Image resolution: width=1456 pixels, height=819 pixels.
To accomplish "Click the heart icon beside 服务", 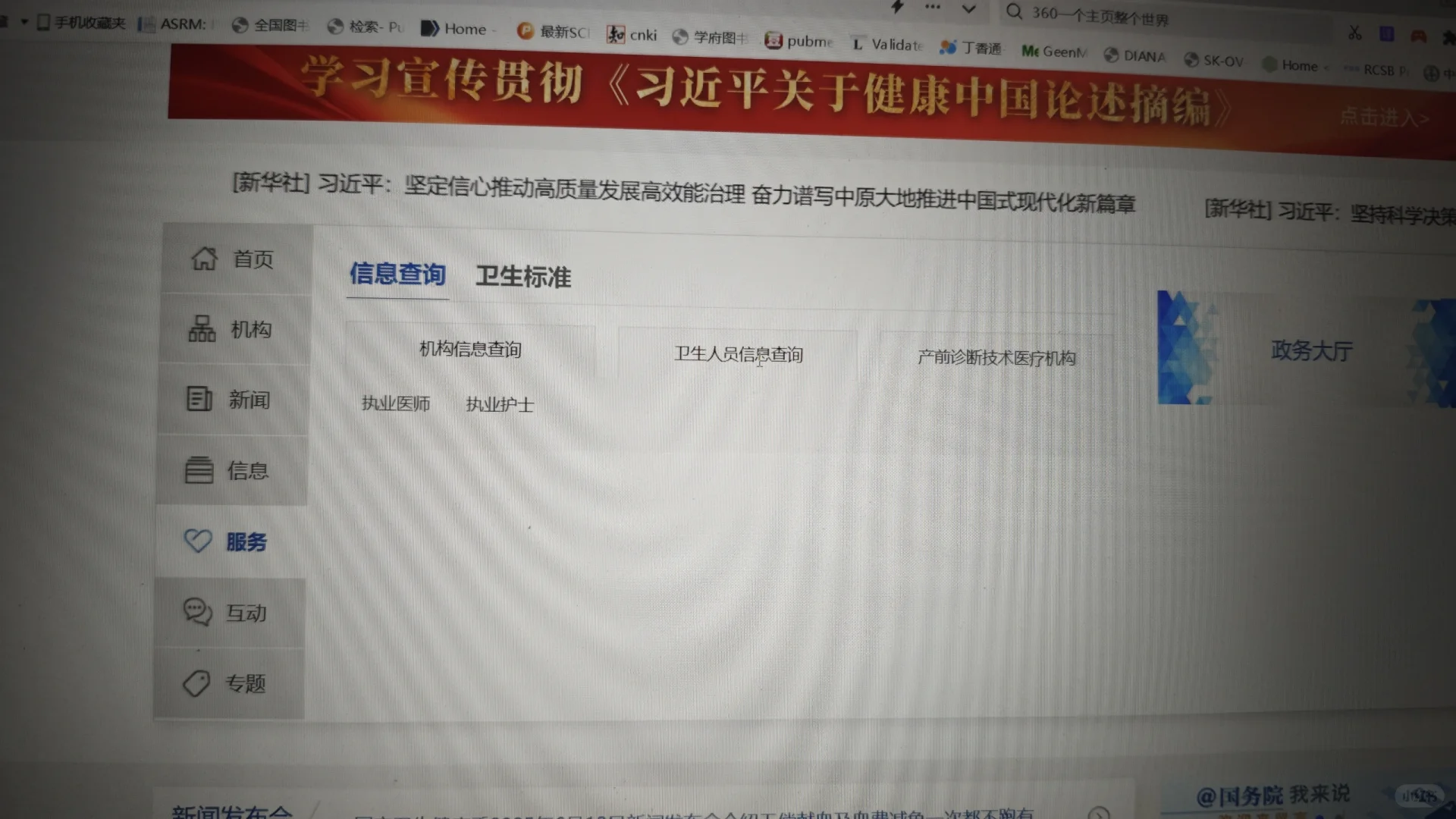I will coord(198,541).
